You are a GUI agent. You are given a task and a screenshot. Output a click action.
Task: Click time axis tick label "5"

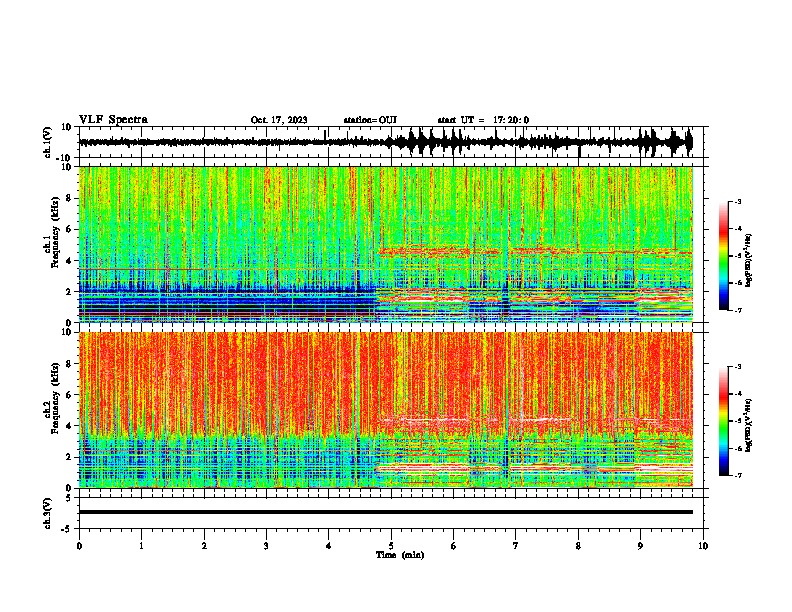[x=391, y=545]
